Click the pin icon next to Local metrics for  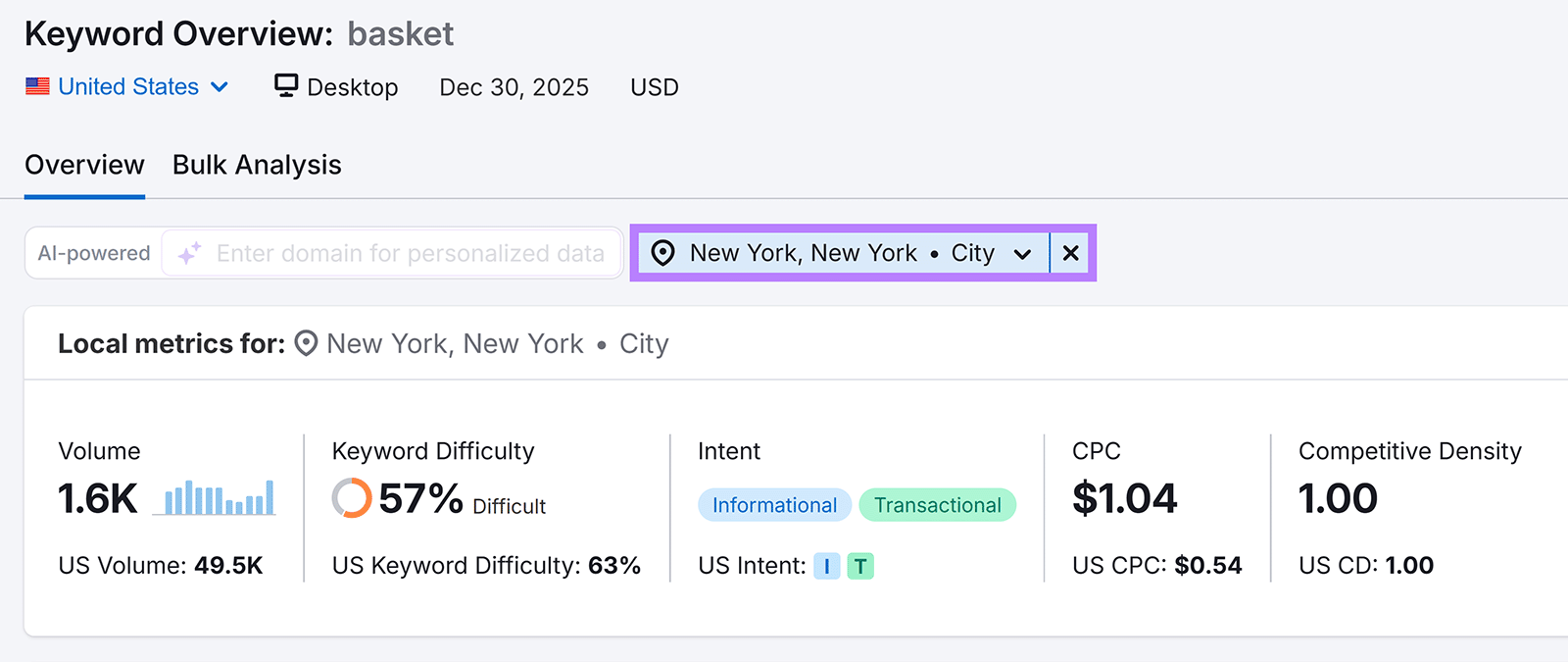pyautogui.click(x=305, y=343)
